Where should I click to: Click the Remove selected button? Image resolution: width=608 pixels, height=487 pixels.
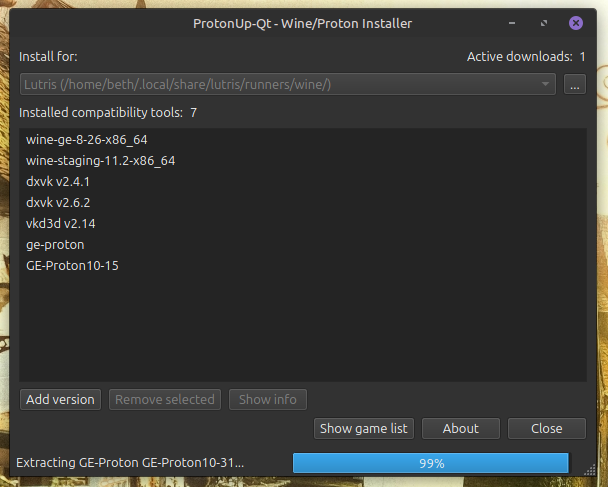click(165, 399)
